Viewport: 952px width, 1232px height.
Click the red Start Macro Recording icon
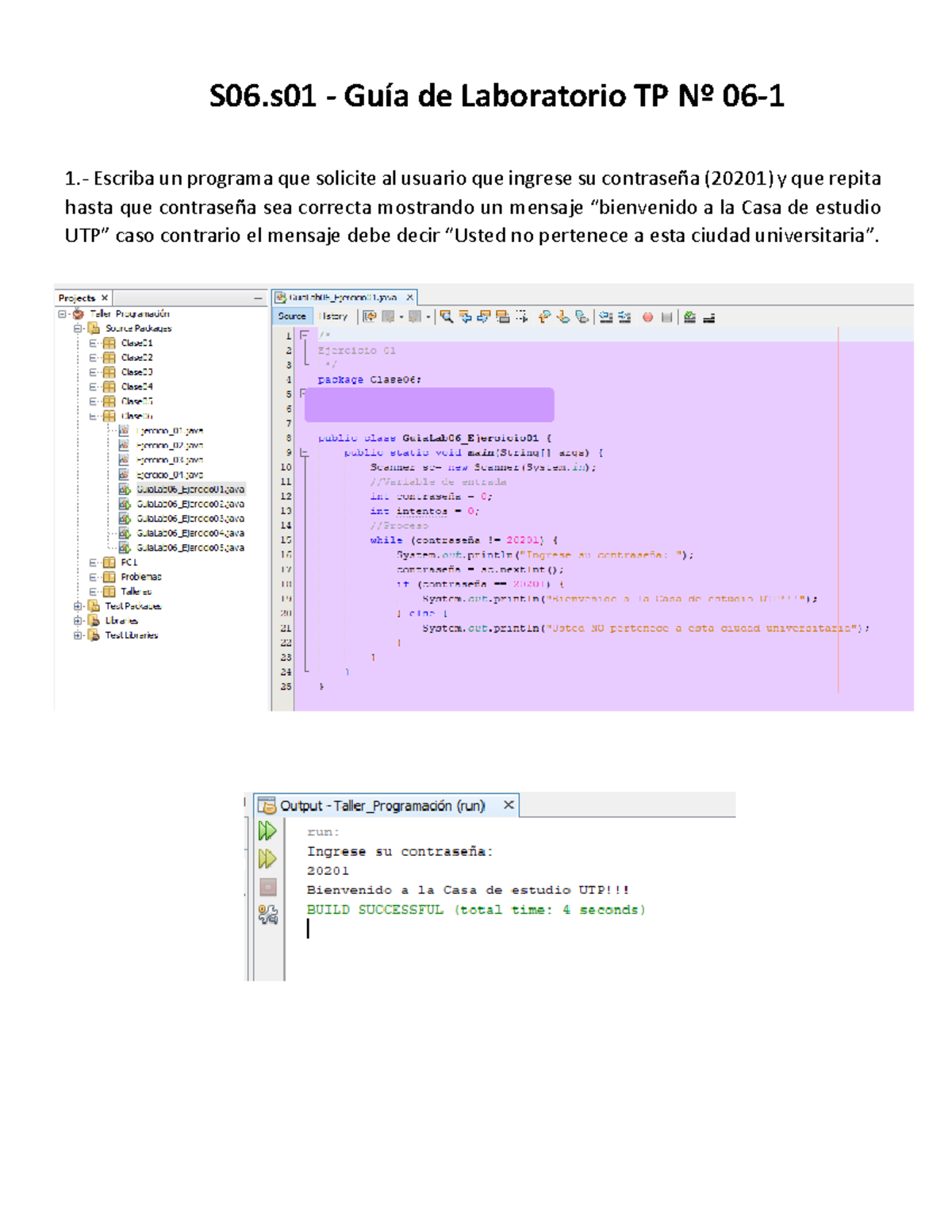coord(647,317)
